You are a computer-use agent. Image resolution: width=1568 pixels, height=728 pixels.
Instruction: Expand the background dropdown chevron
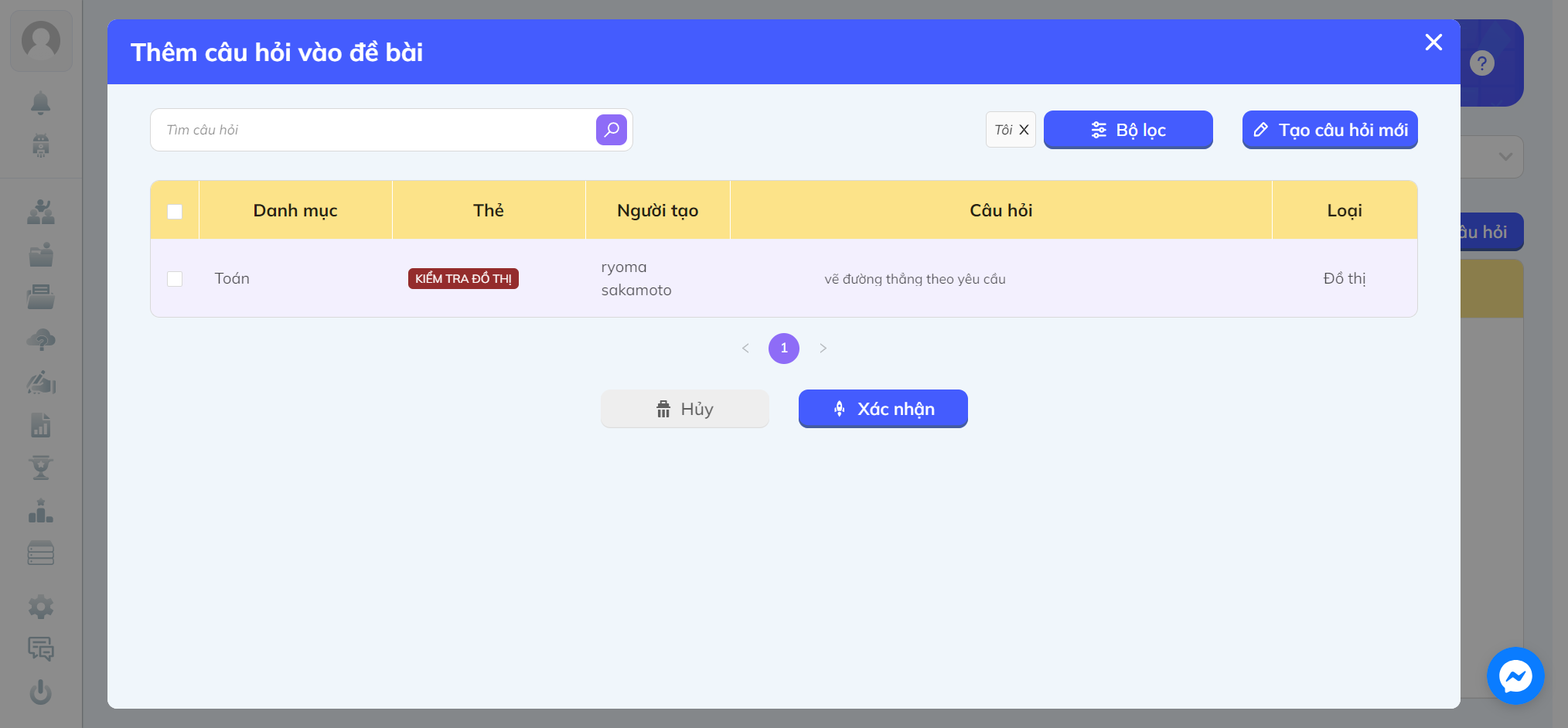tap(1505, 157)
